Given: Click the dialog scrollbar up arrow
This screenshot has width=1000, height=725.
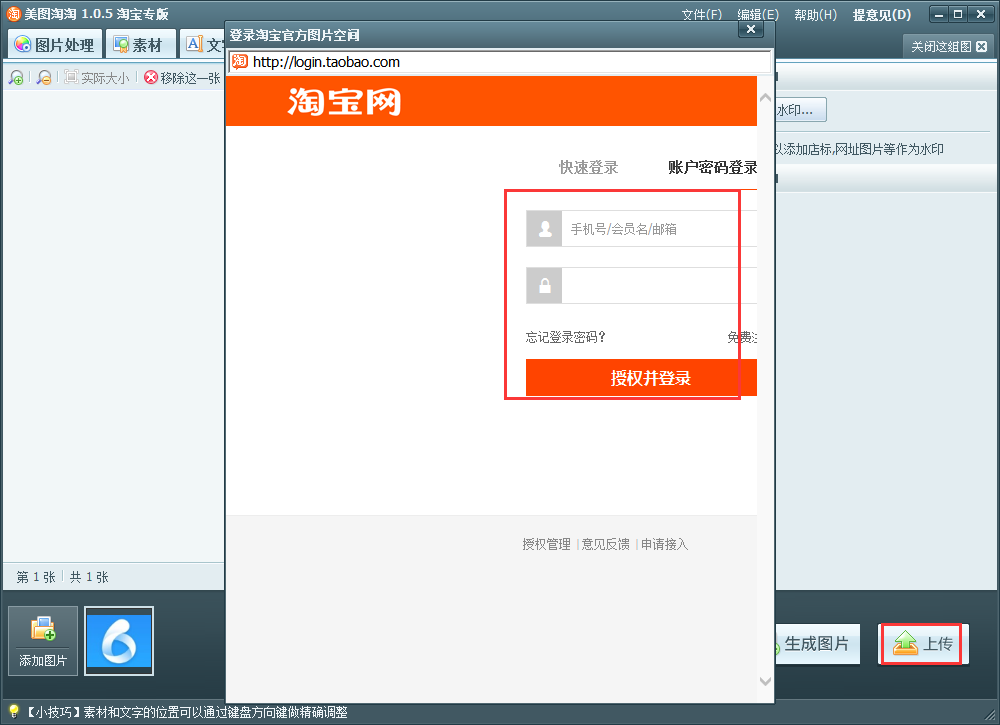Looking at the screenshot, I should tap(765, 98).
